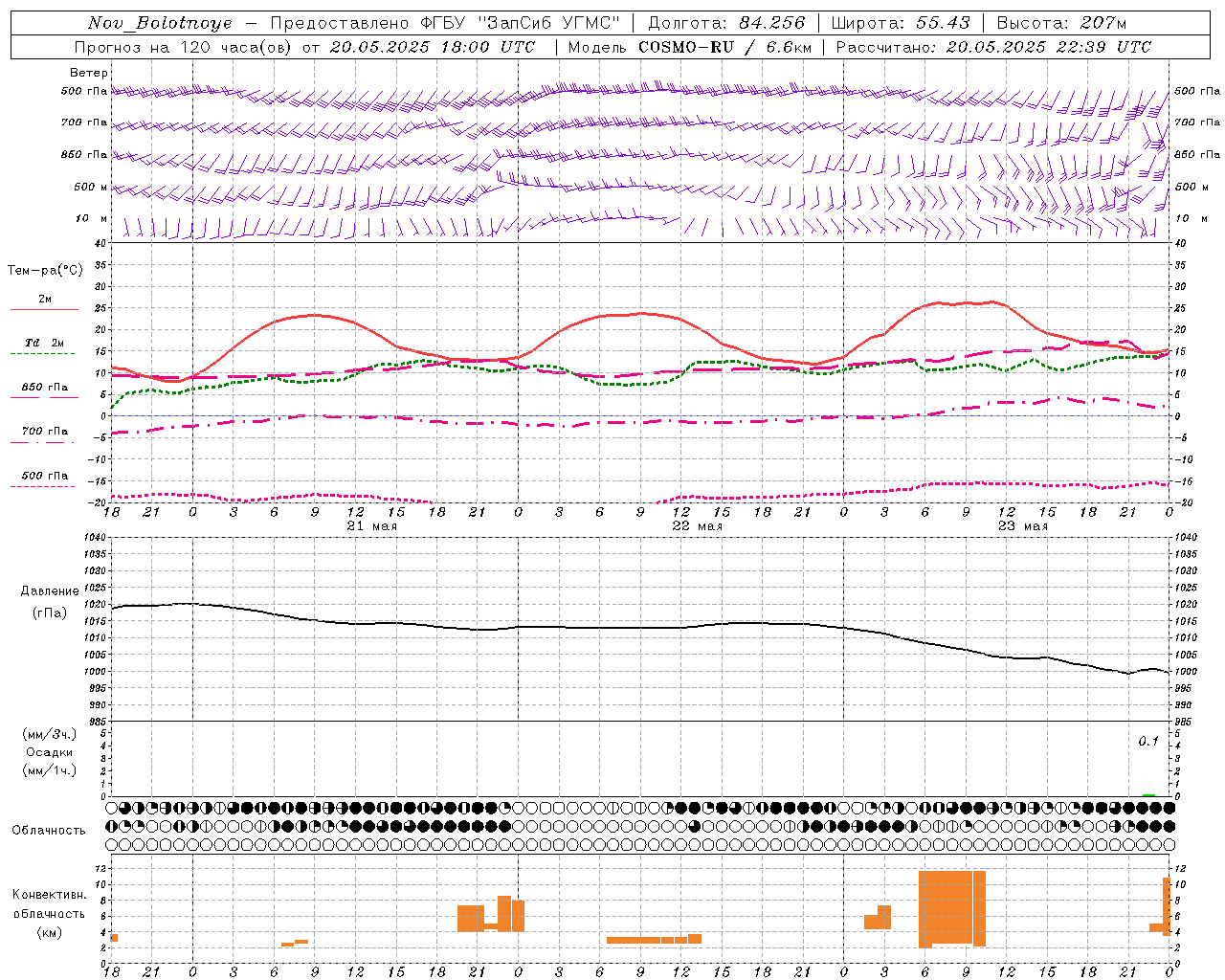Click the Осадки label
This screenshot has height=980, width=1225.
click(49, 752)
